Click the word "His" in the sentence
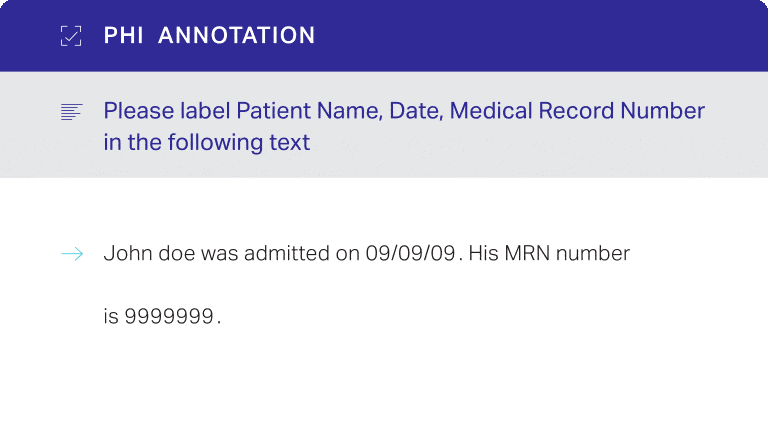The image size is (768, 432). (484, 254)
